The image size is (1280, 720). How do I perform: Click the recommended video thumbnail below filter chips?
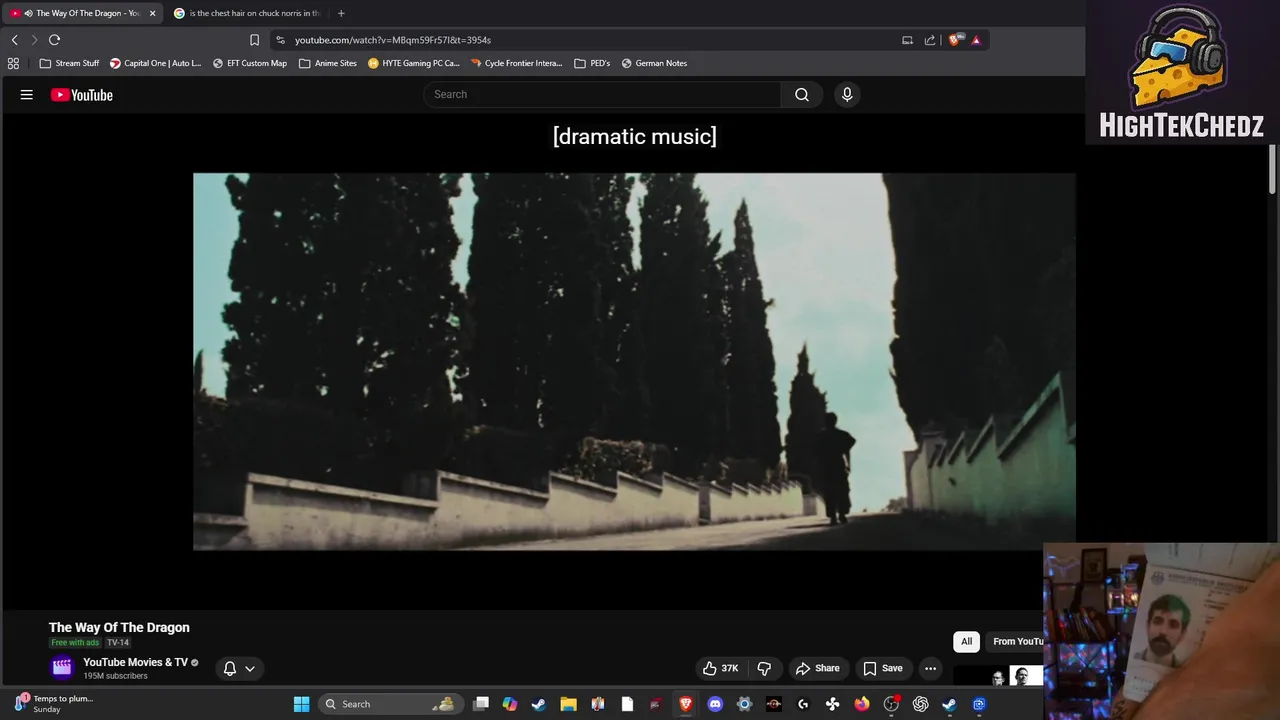998,676
